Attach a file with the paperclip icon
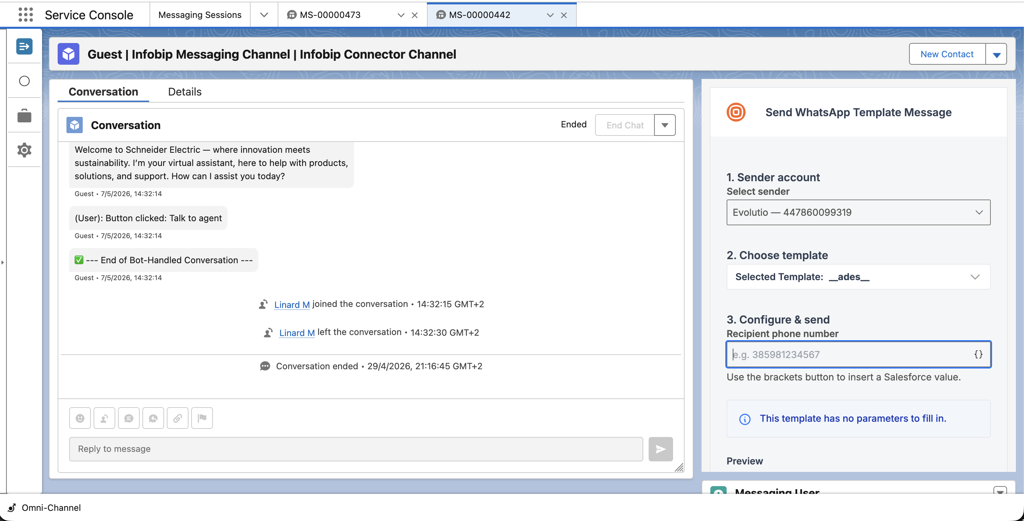The height and width of the screenshot is (521, 1024). point(178,418)
